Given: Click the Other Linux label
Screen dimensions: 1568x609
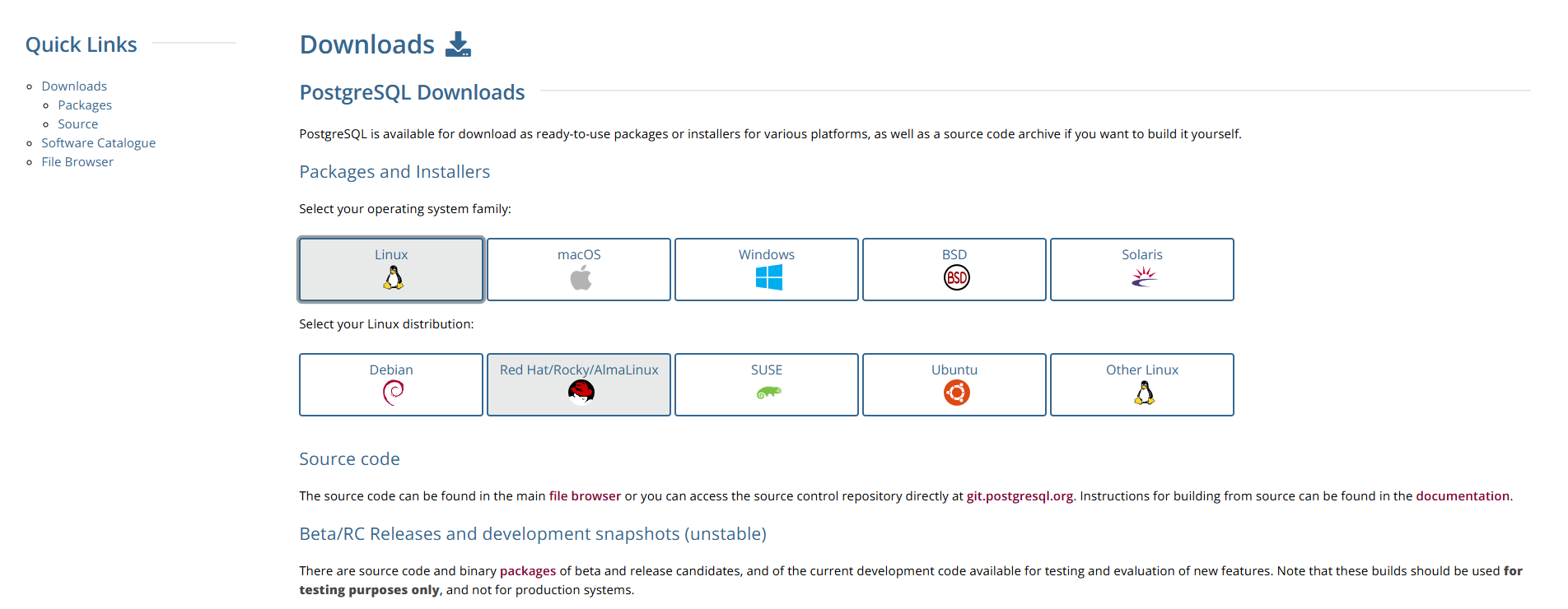Looking at the screenshot, I should 1142,370.
